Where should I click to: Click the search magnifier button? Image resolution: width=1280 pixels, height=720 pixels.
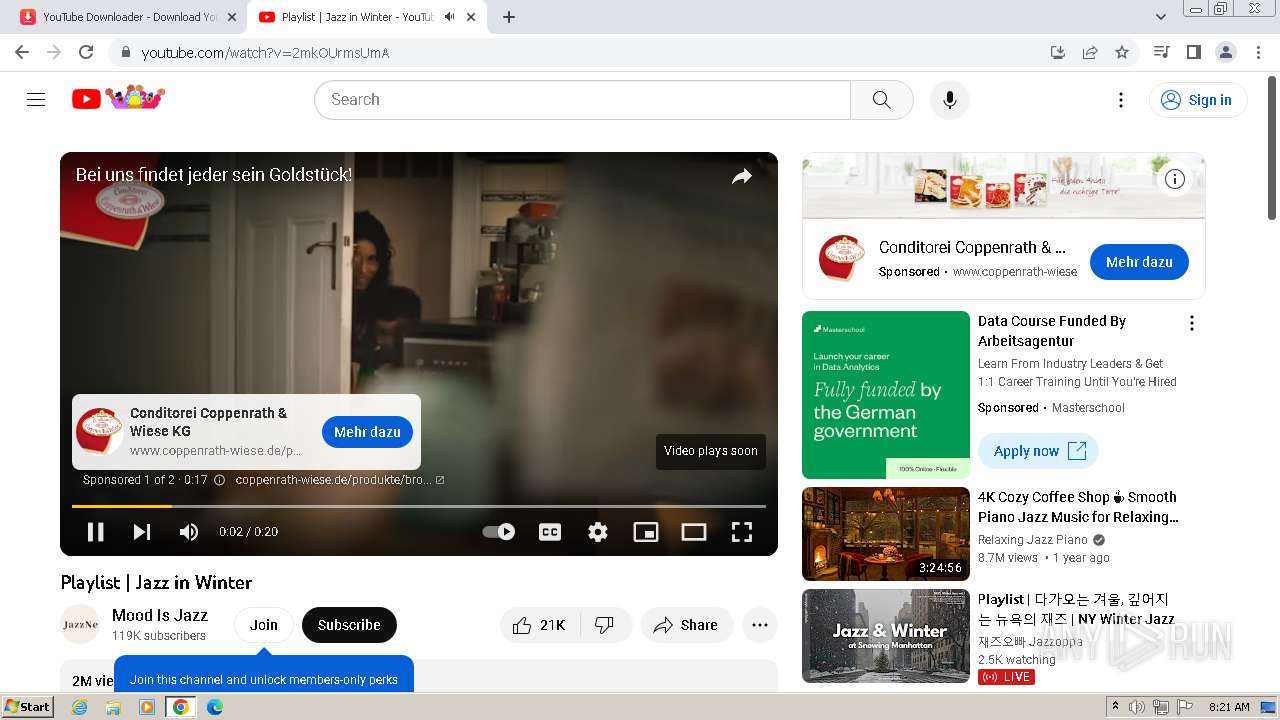(x=881, y=100)
